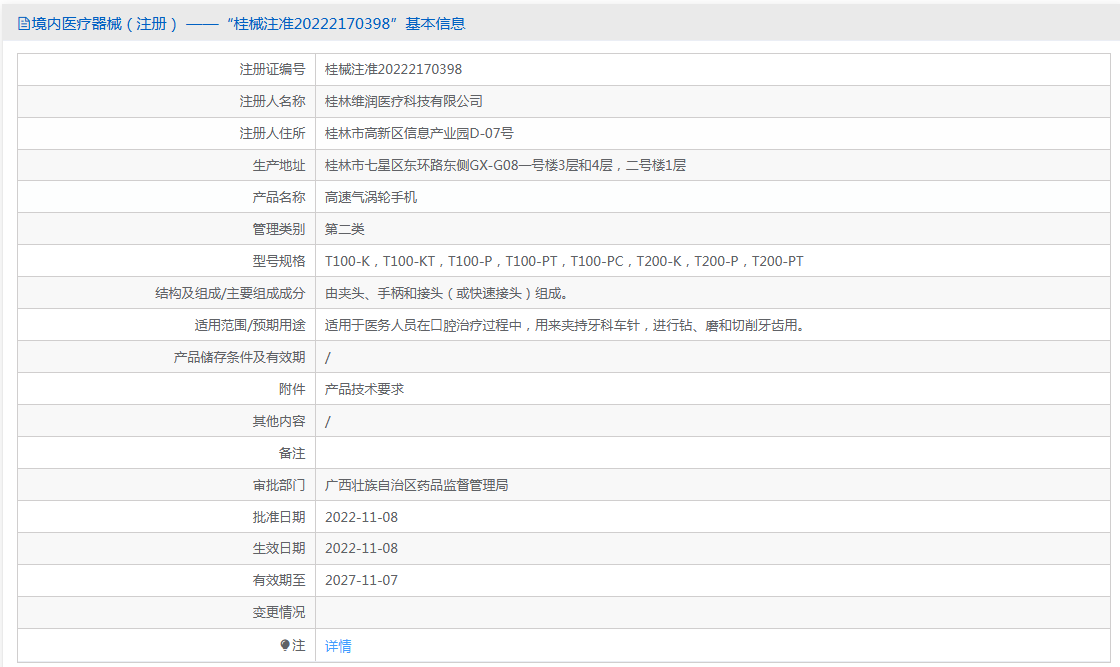Click the 审批部门 label
The image size is (1120, 667).
point(279,486)
